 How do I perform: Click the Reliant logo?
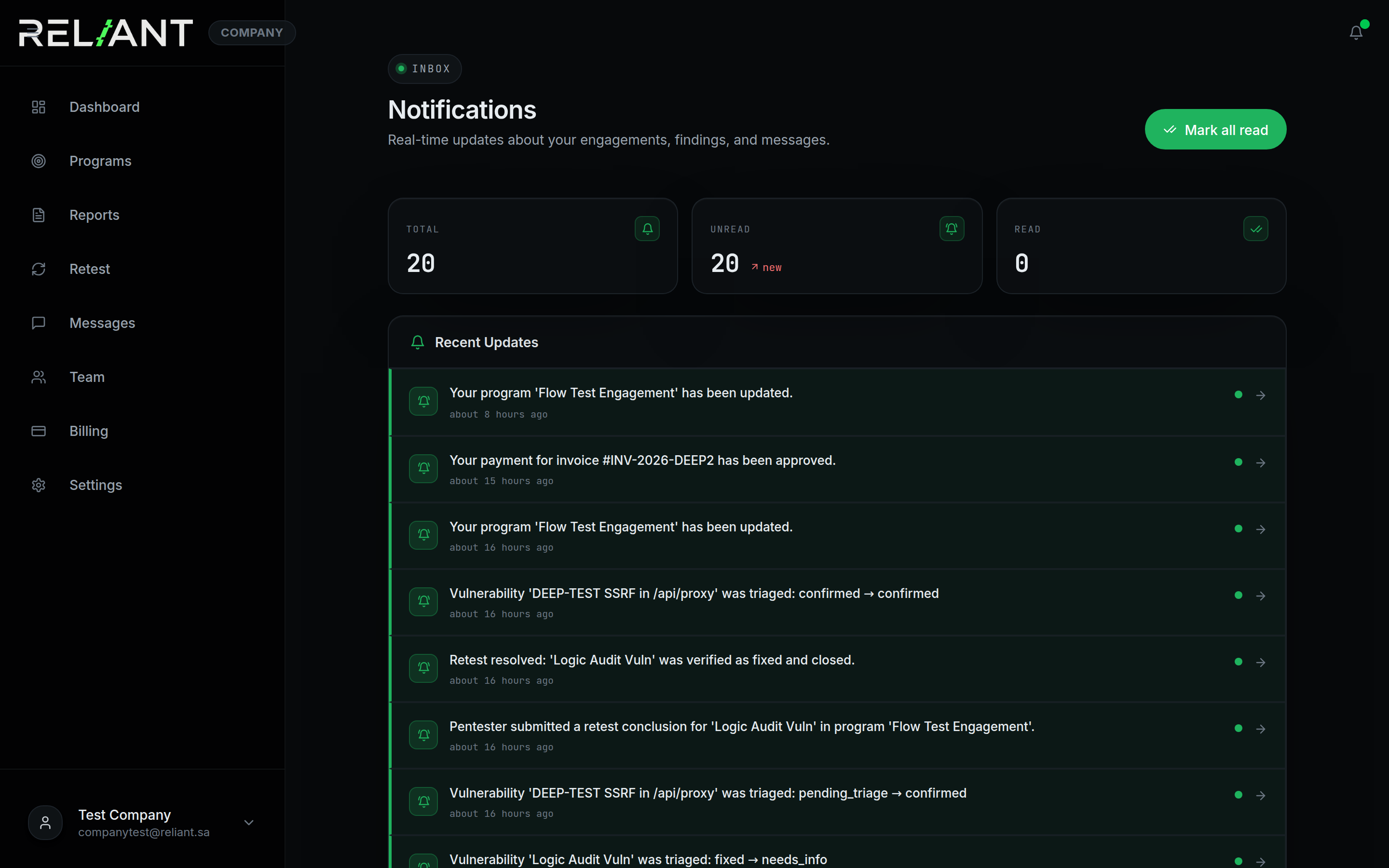pos(106,33)
